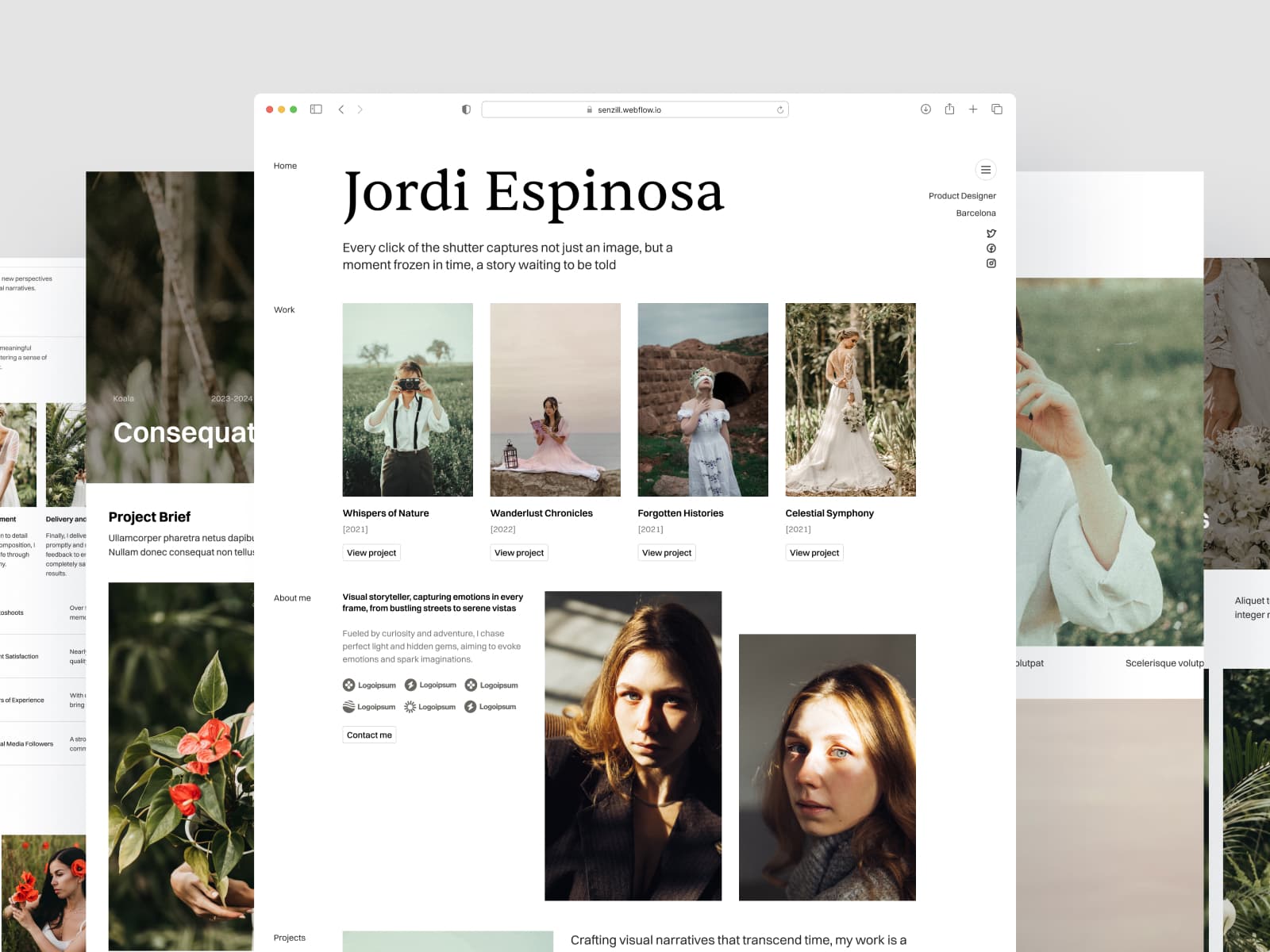Screen dimensions: 1270x952
Task: Click the large close-up portrait in About me
Action: (x=633, y=746)
